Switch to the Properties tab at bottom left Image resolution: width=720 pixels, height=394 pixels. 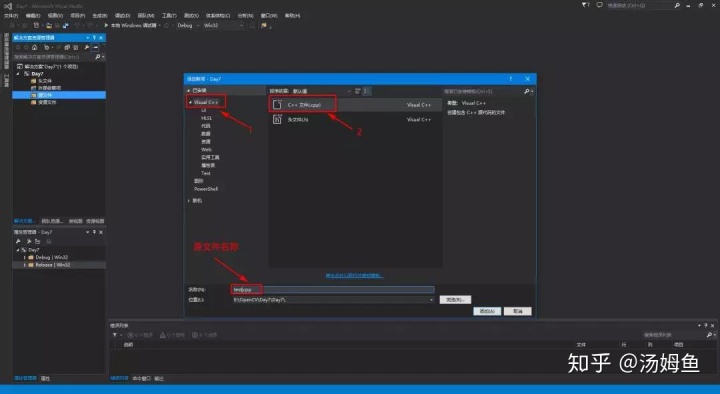(x=45, y=378)
